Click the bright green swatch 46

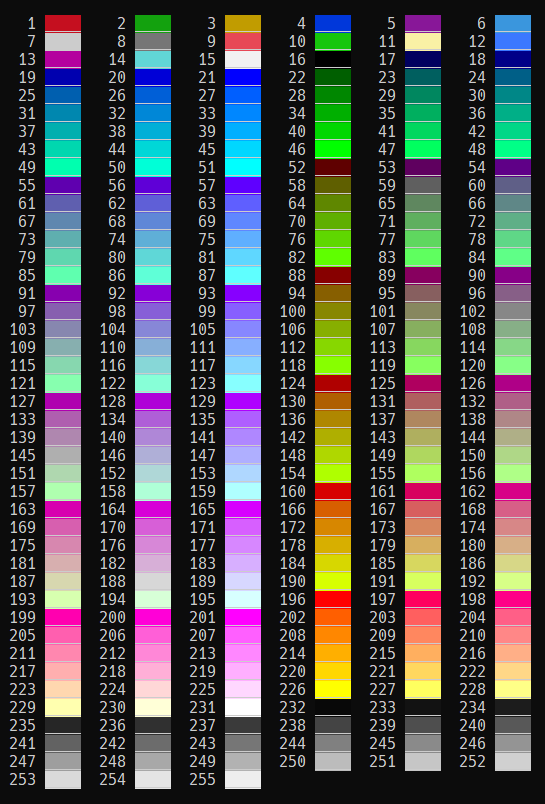(x=333, y=149)
